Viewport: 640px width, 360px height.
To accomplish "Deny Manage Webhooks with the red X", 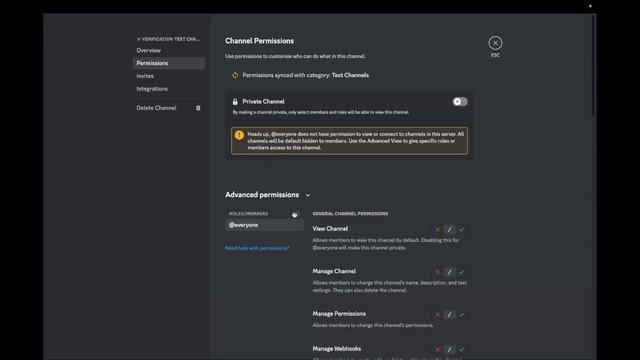I will [x=437, y=349].
